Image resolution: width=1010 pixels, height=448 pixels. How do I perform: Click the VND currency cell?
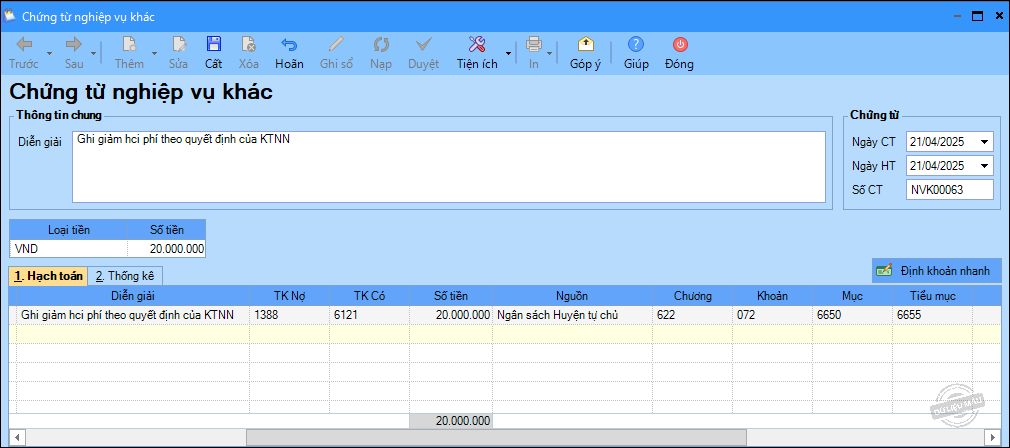point(69,248)
